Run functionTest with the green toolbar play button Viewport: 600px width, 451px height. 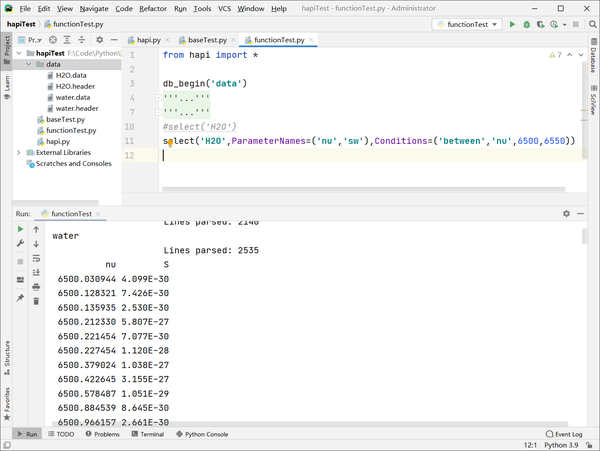tap(513, 23)
